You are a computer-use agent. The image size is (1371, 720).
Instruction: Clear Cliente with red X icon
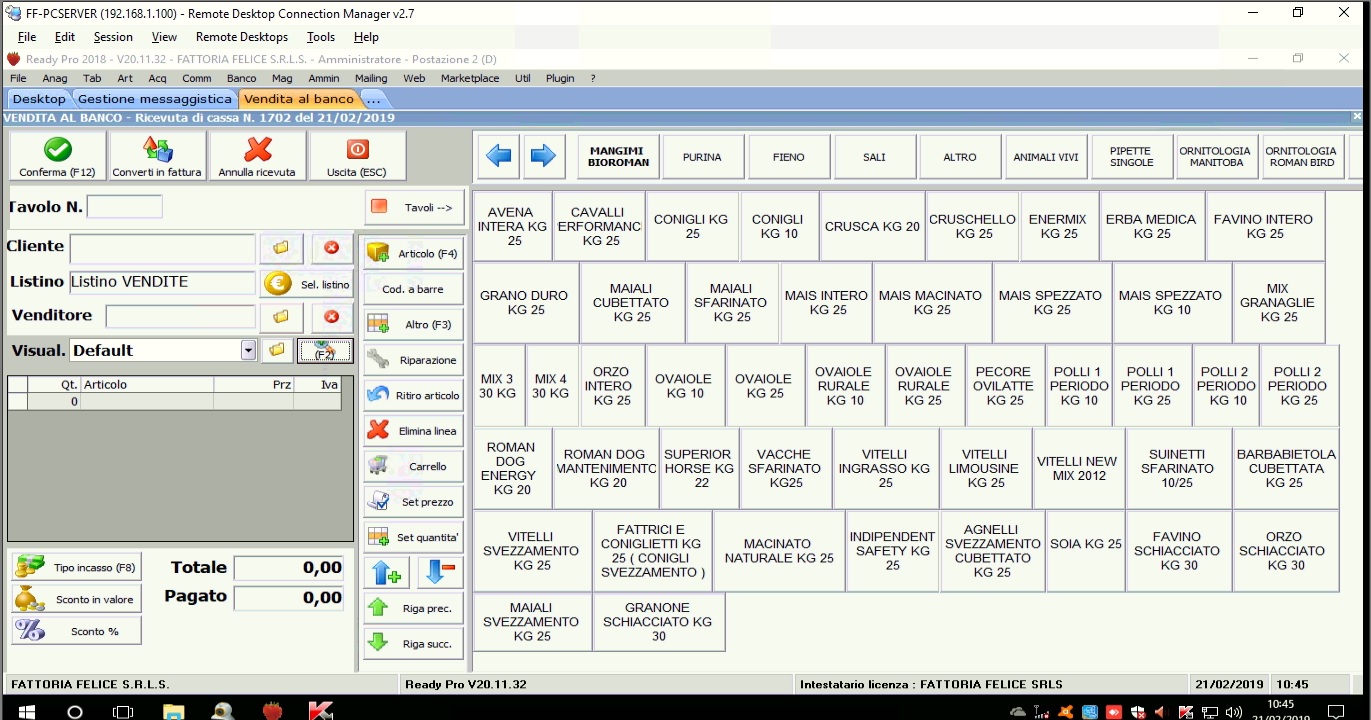coord(332,247)
